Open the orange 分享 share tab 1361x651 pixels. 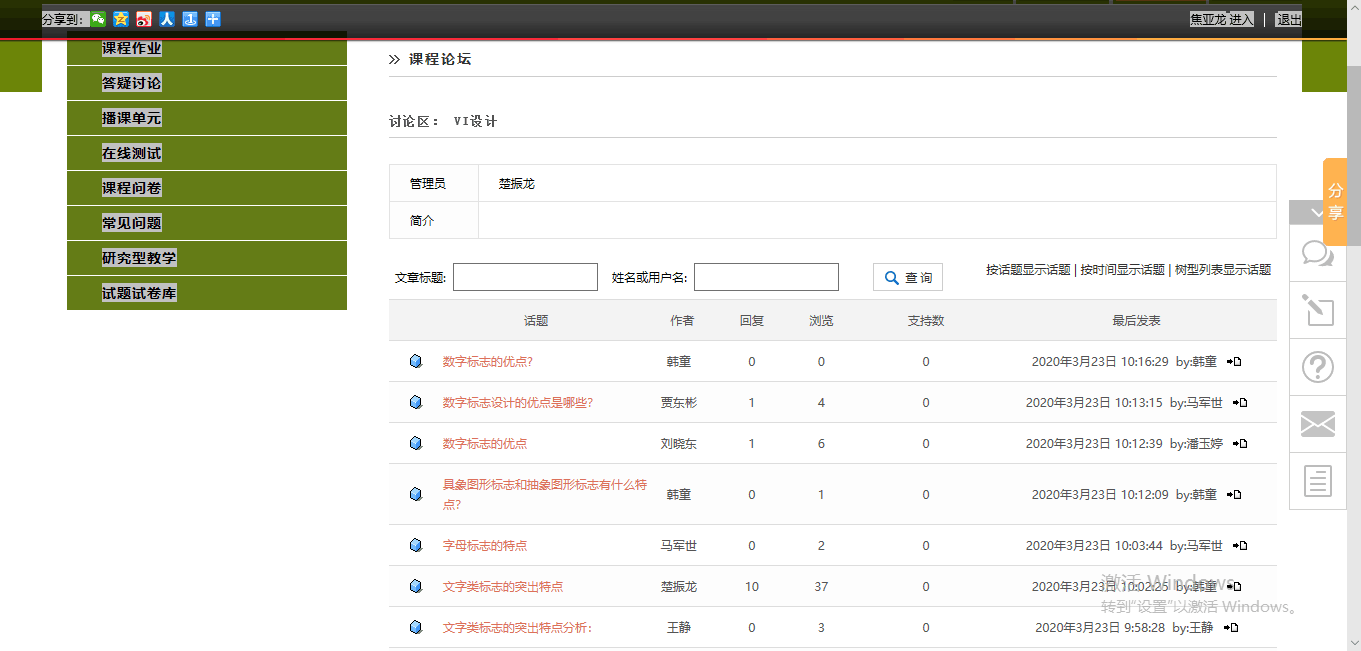click(1335, 201)
